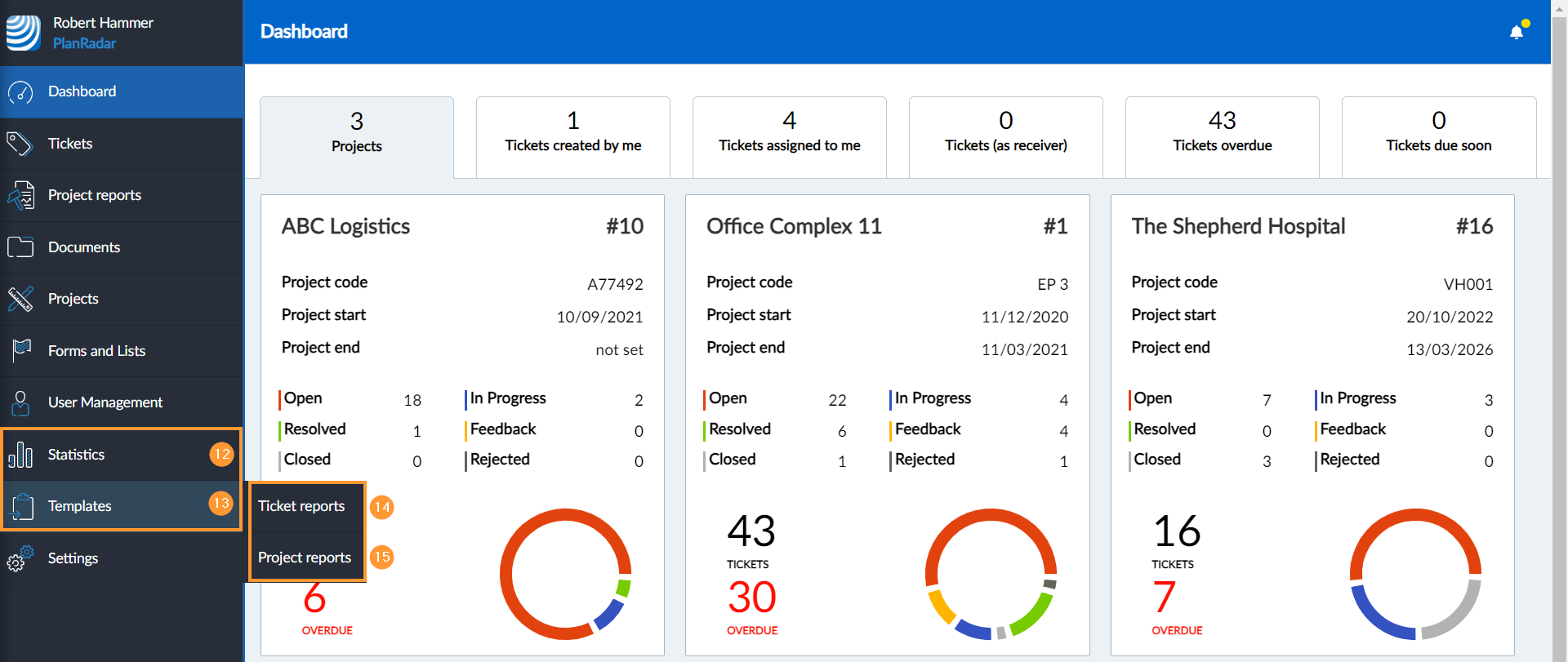Open The Shepherd Hospital project title

click(1238, 226)
